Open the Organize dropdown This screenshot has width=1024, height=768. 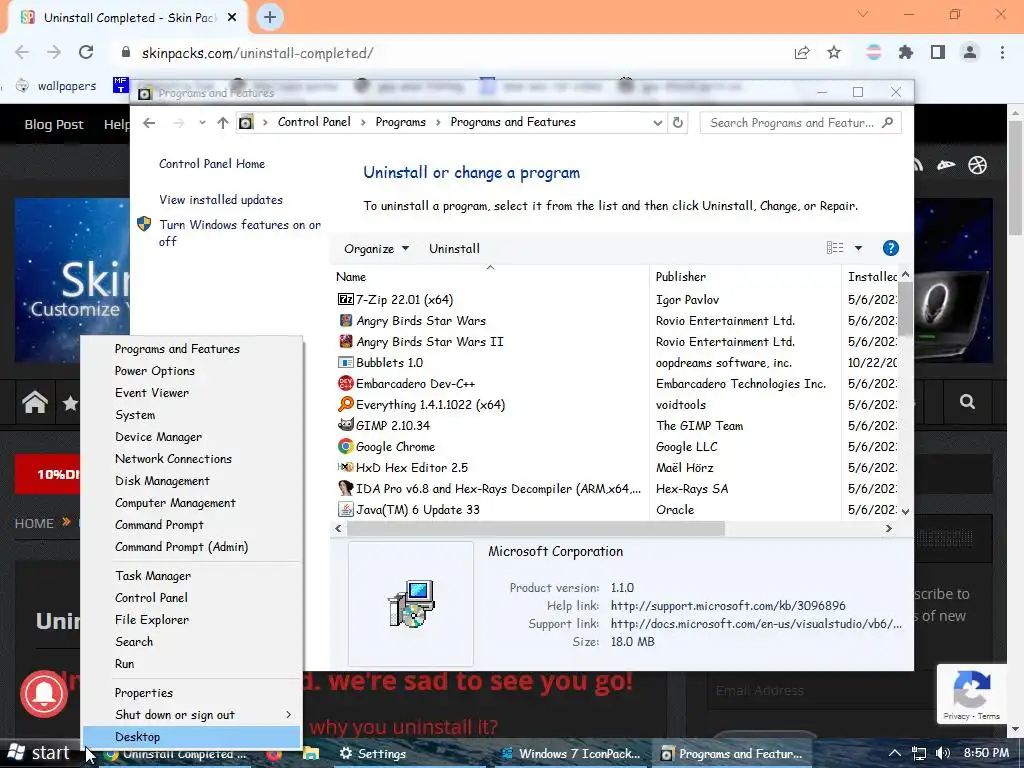[376, 249]
